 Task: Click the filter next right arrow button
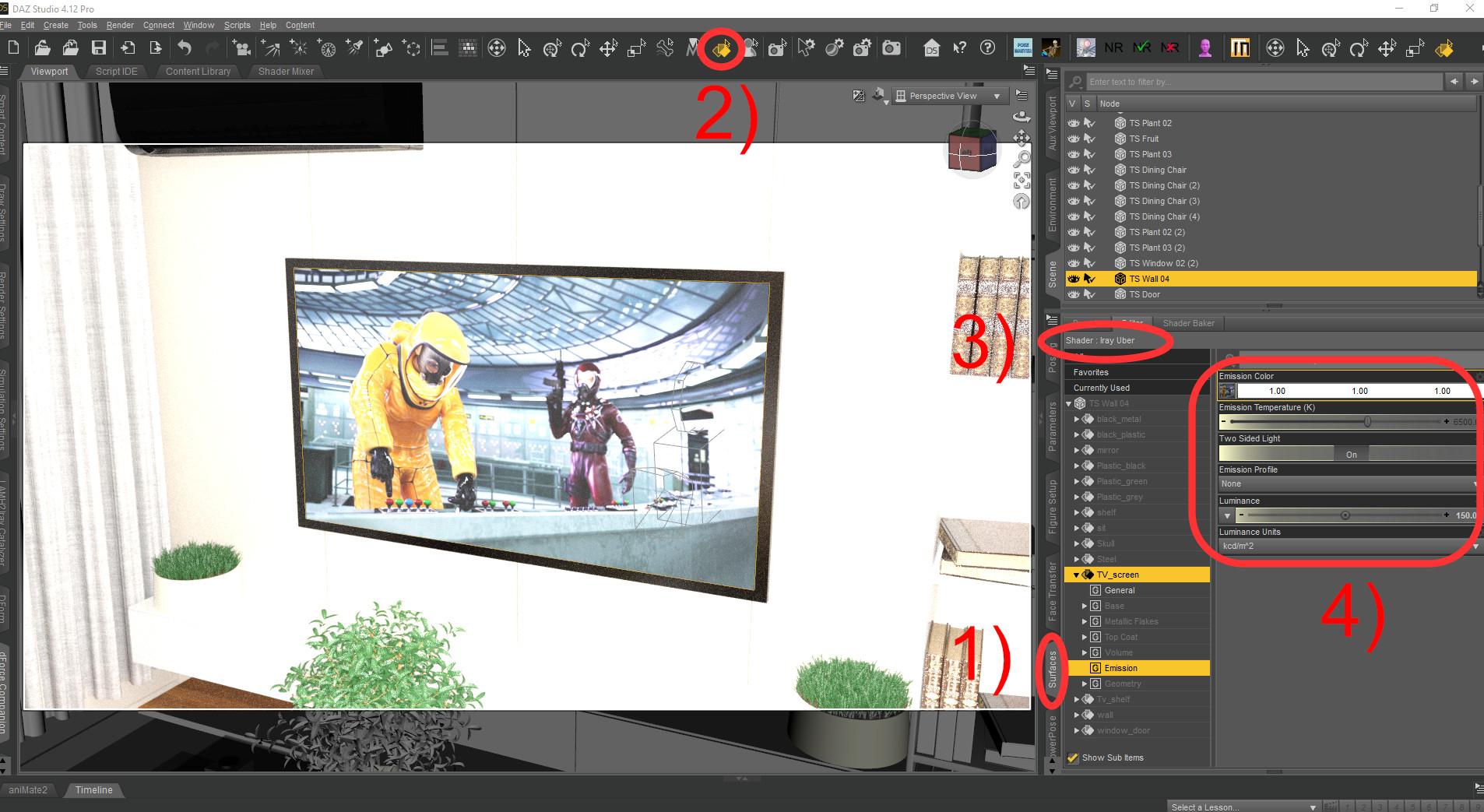pos(1474,81)
